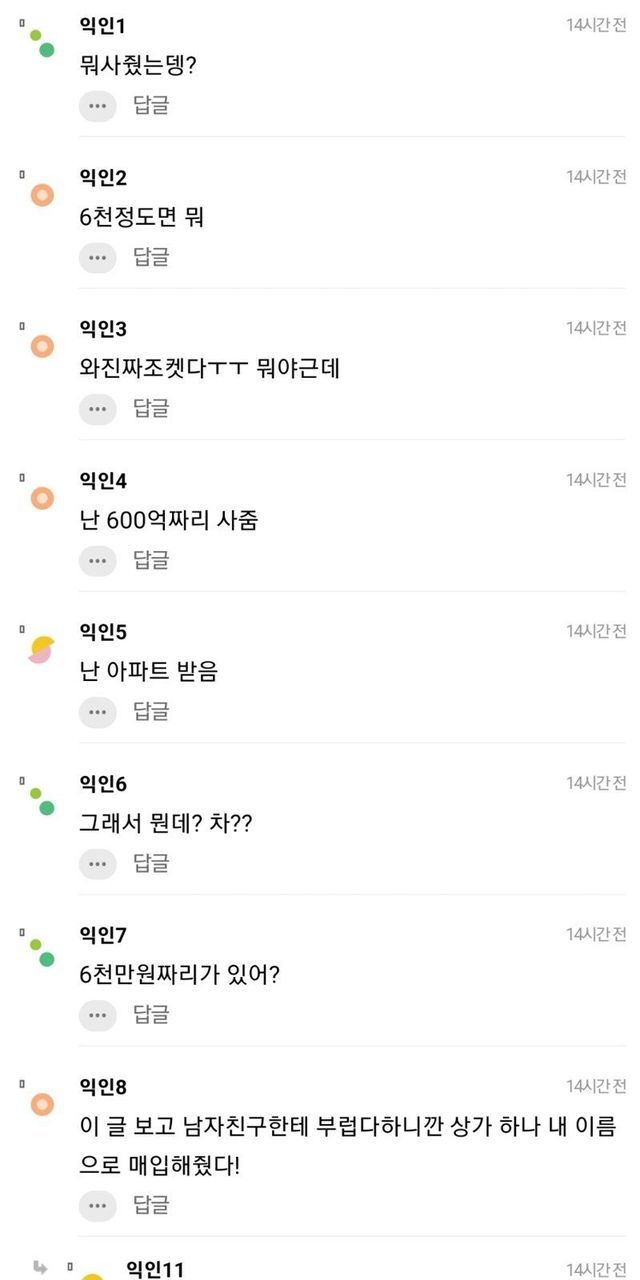Reply to 익인5's apartment comment
640x1280 pixels.
coord(151,711)
